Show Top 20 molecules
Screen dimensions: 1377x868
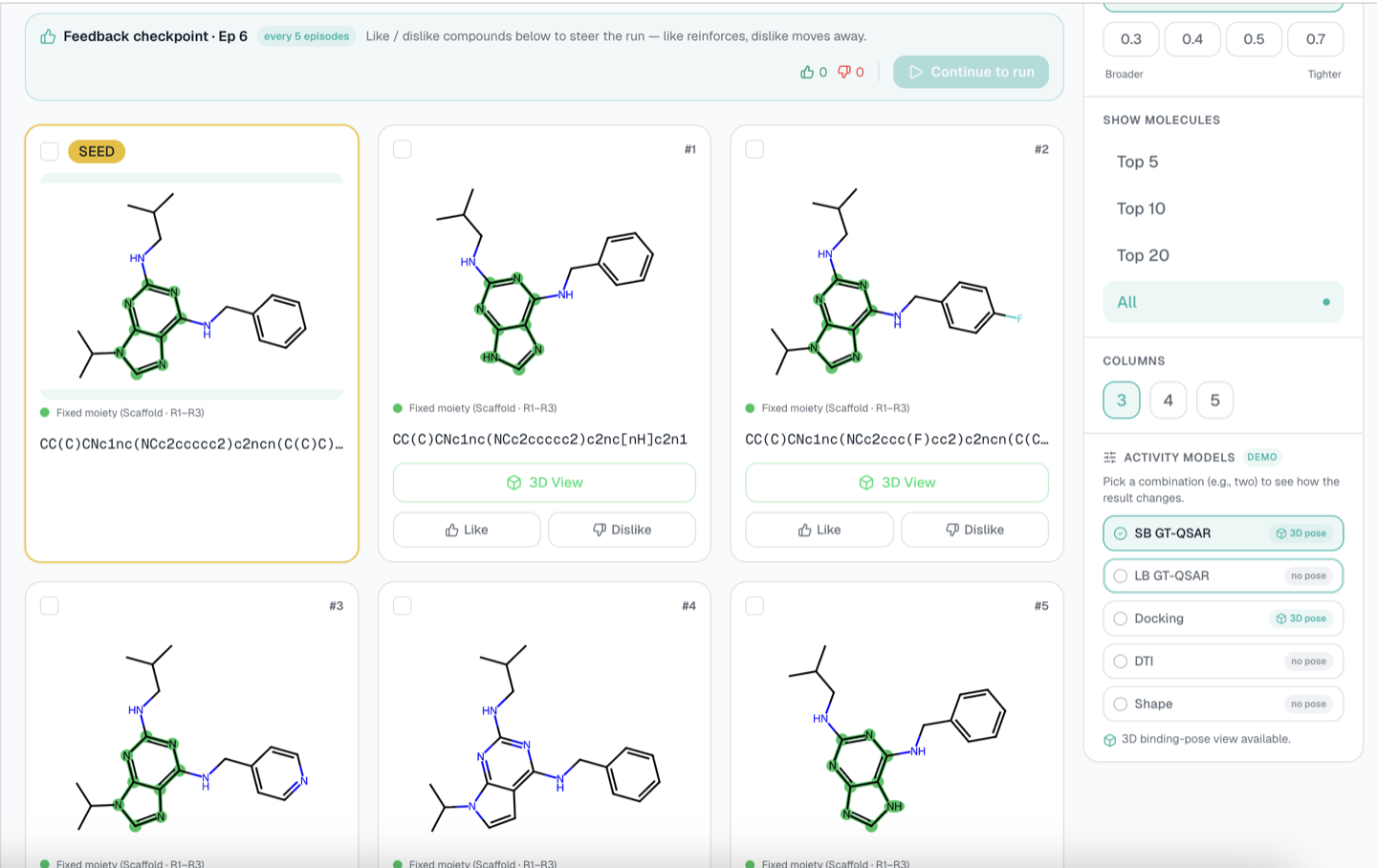pos(1223,255)
